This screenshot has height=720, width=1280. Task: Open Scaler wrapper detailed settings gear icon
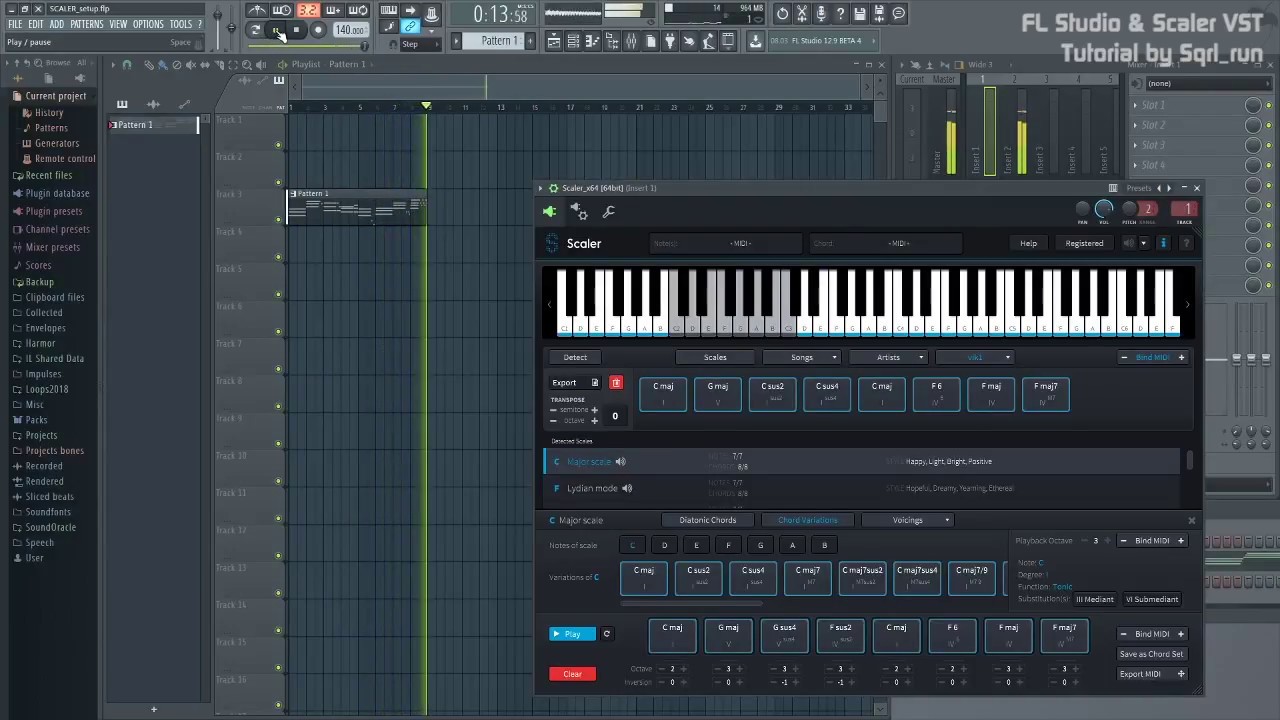tap(579, 212)
